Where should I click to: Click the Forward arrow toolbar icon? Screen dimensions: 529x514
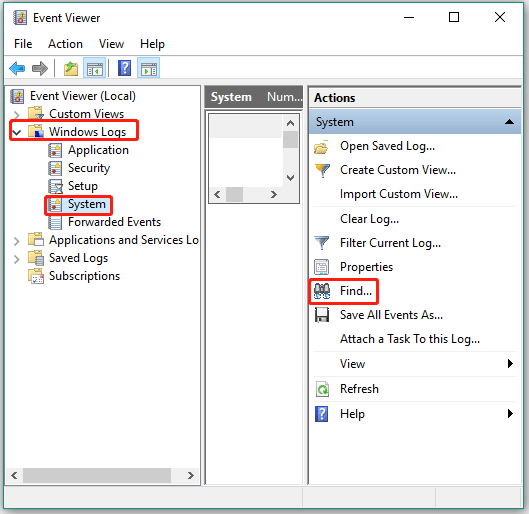tap(40, 68)
